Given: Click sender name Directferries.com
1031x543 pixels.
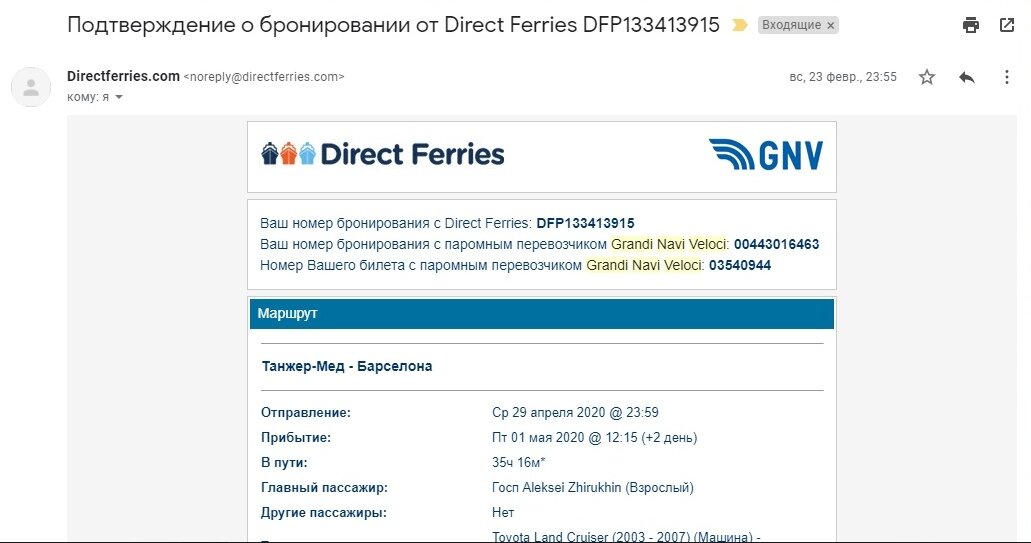Looking at the screenshot, I should pyautogui.click(x=123, y=76).
